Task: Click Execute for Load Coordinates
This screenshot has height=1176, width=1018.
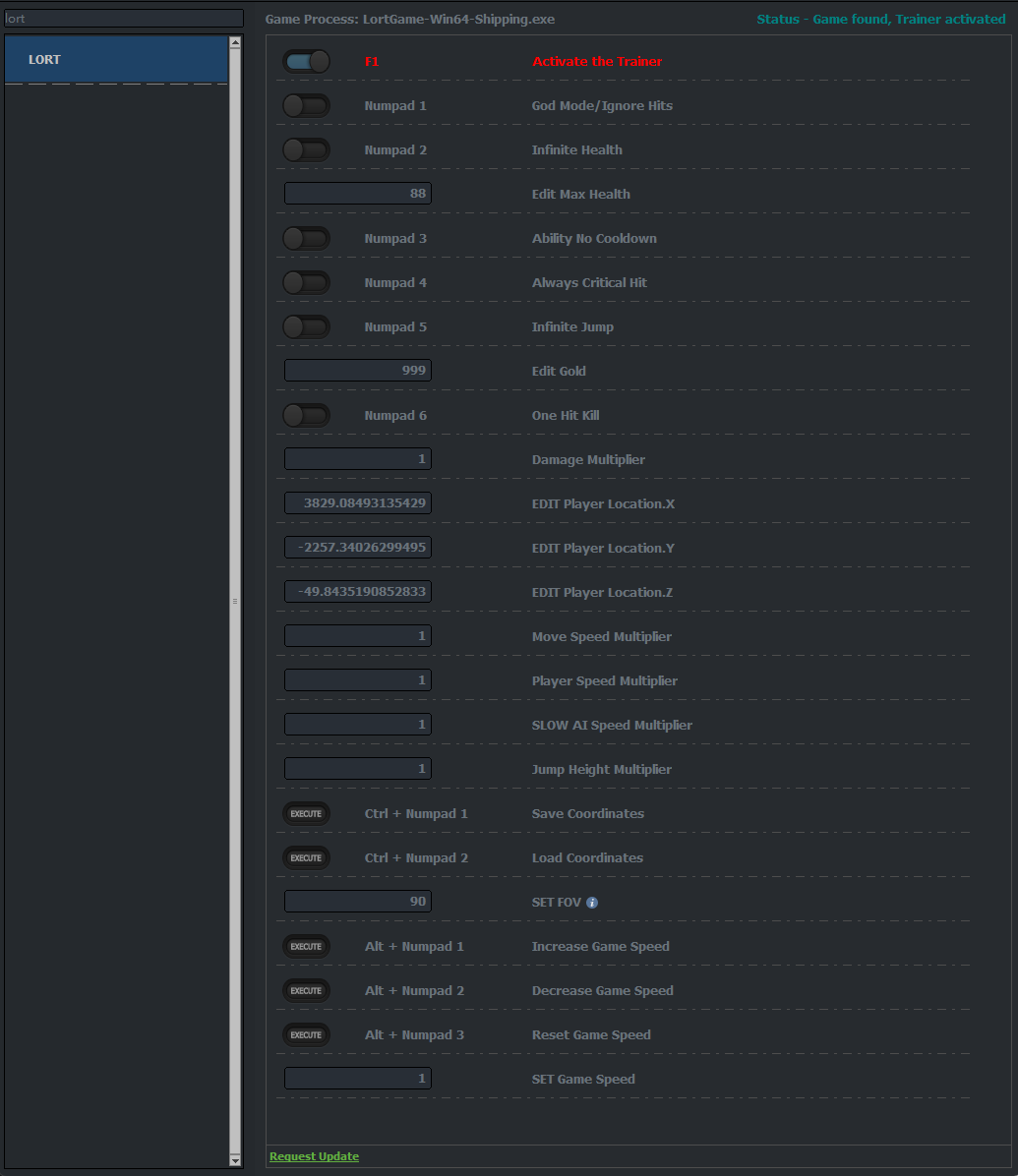Action: click(x=306, y=858)
